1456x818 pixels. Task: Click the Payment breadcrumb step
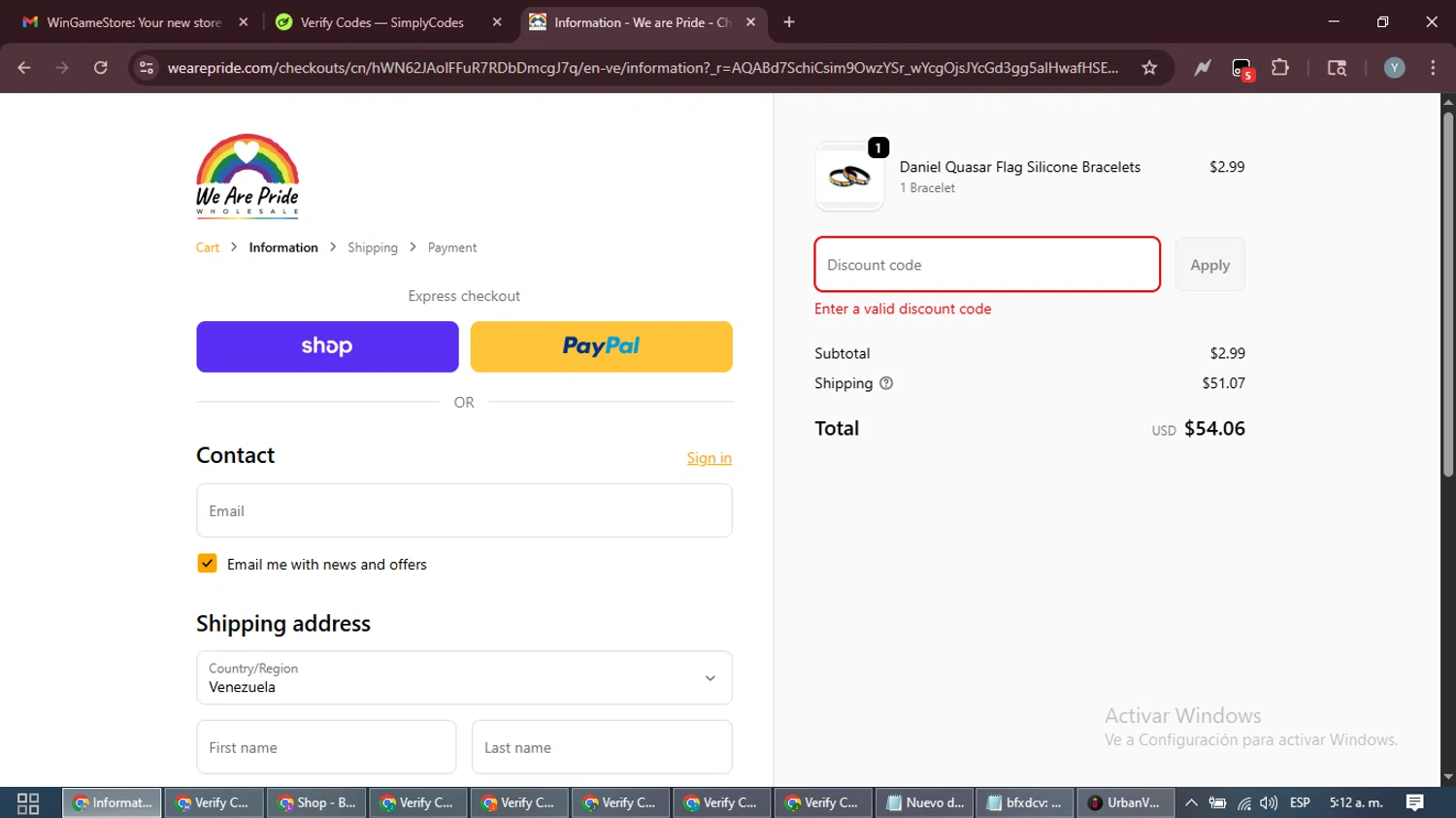pos(452,247)
